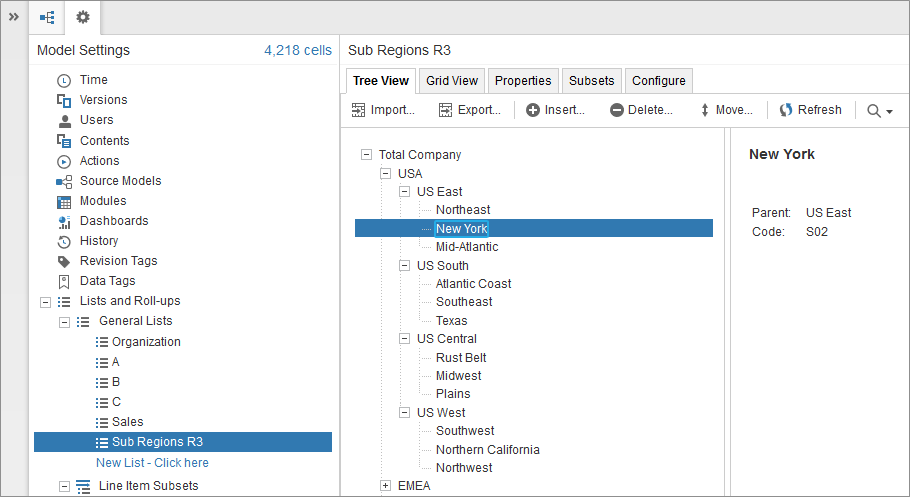910x497 pixels.
Task: Open the Properties tab
Action: tap(523, 81)
